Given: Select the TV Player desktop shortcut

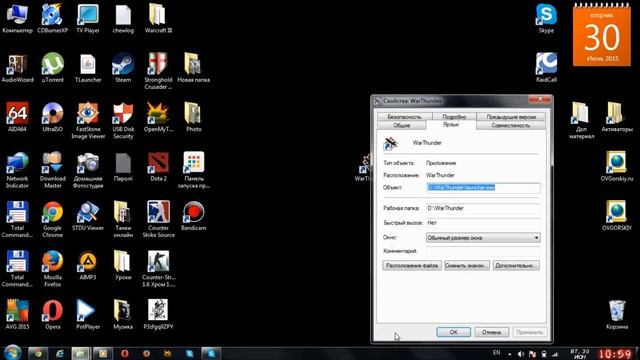Looking at the screenshot, I should coord(88,18).
